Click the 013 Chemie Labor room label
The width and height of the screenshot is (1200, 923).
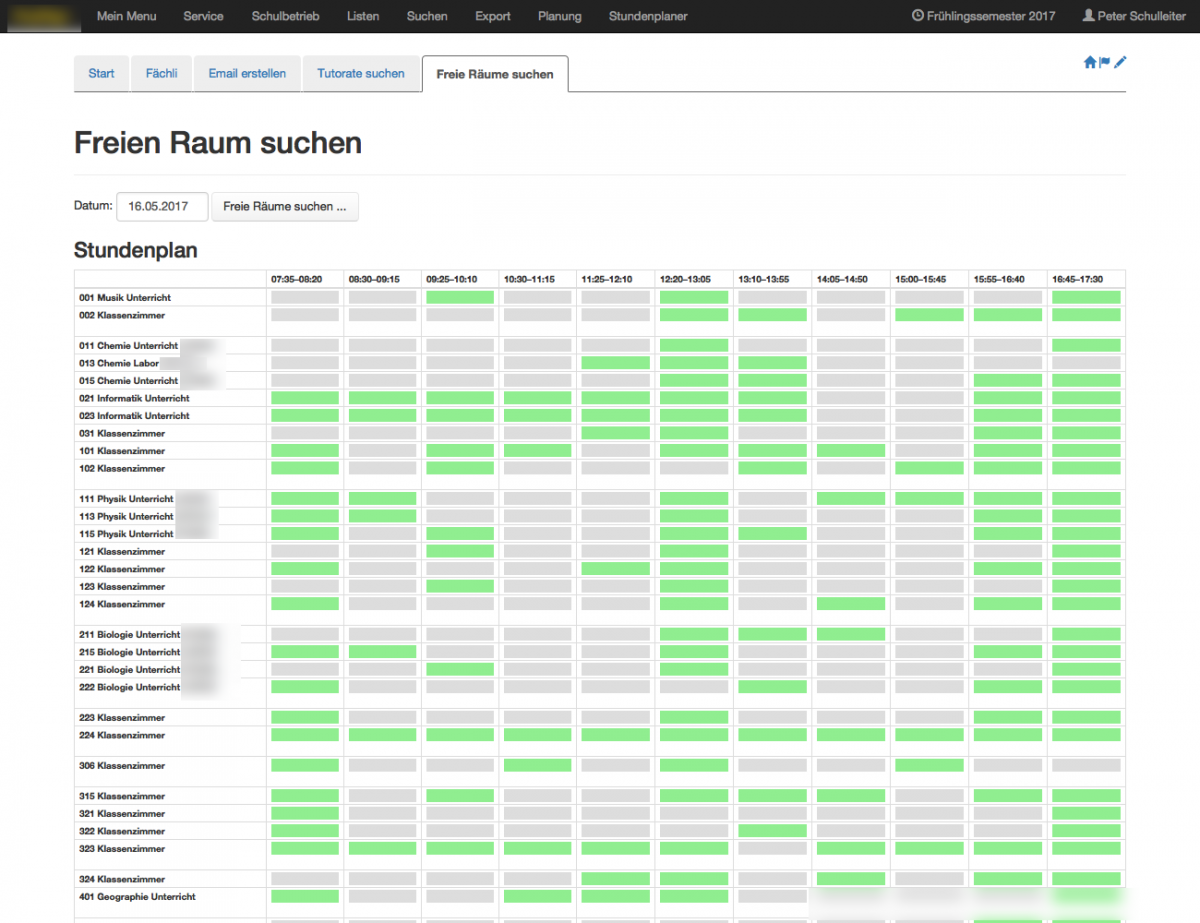click(119, 363)
